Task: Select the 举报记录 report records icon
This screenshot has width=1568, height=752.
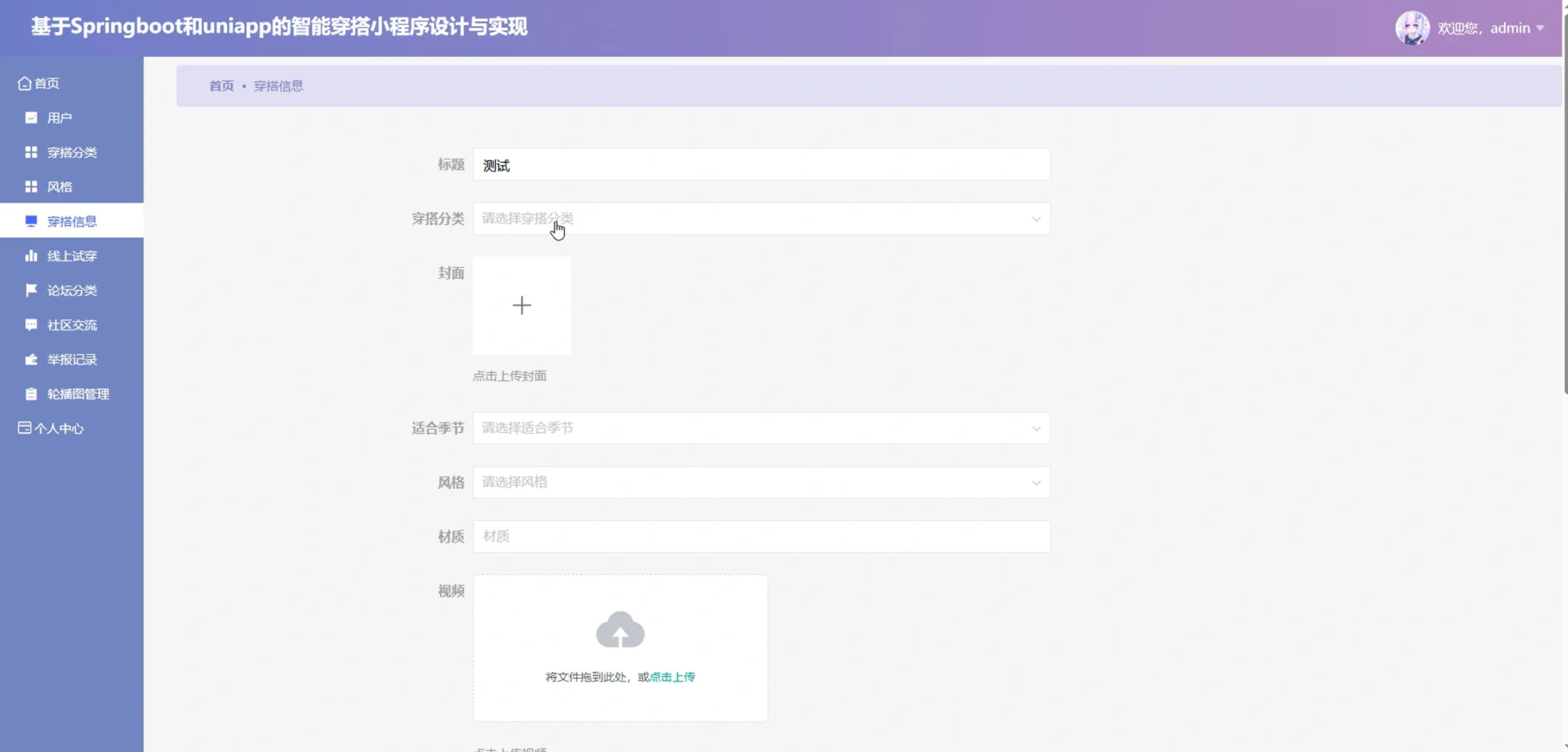Action: [31, 359]
